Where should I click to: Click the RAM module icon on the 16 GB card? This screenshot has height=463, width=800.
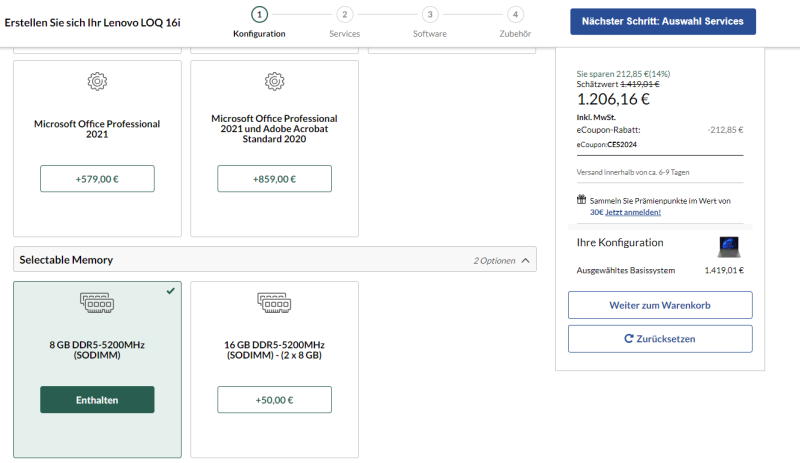tap(274, 303)
